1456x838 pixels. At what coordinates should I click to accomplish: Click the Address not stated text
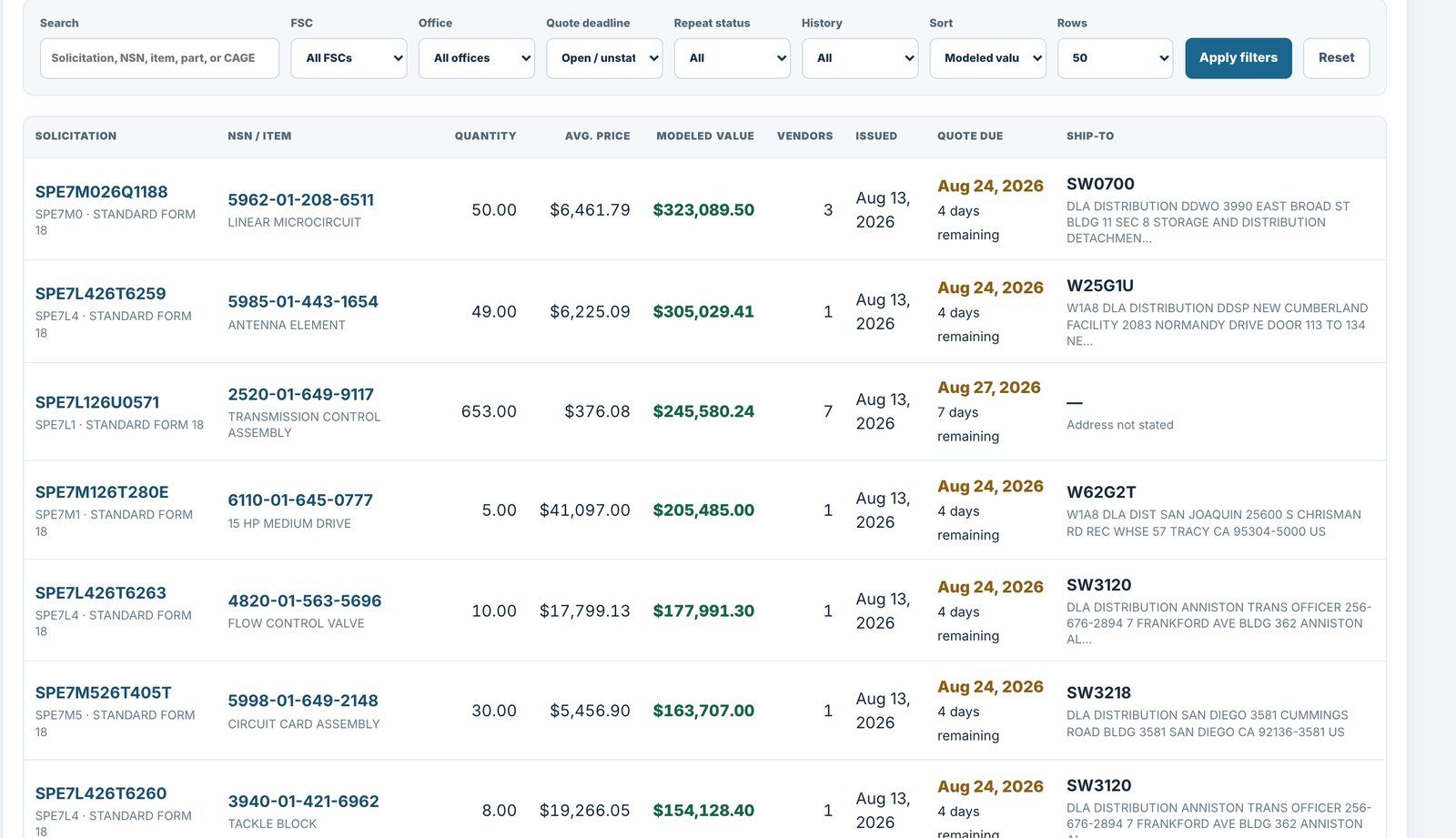pyautogui.click(x=1120, y=425)
